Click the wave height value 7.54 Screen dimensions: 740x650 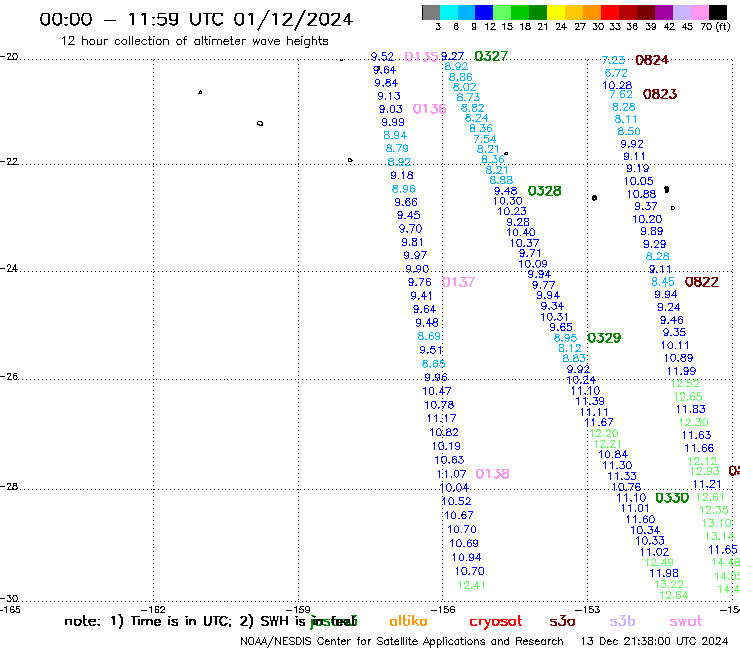pyautogui.click(x=485, y=139)
